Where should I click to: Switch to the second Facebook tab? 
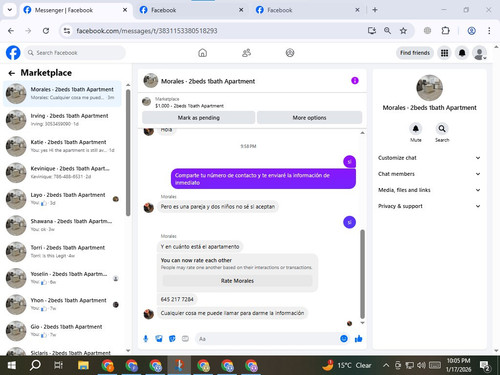[x=191, y=10]
